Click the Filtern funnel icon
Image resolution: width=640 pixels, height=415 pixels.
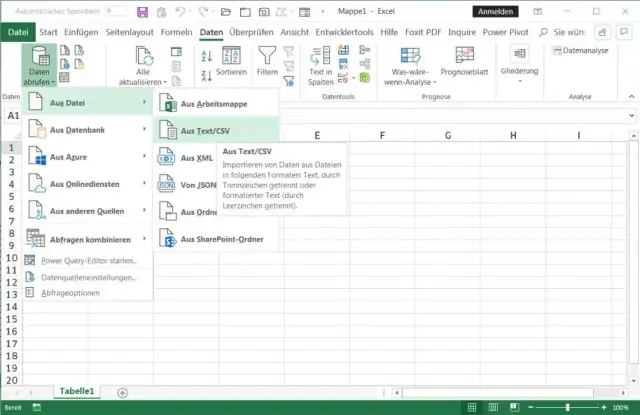click(x=267, y=60)
